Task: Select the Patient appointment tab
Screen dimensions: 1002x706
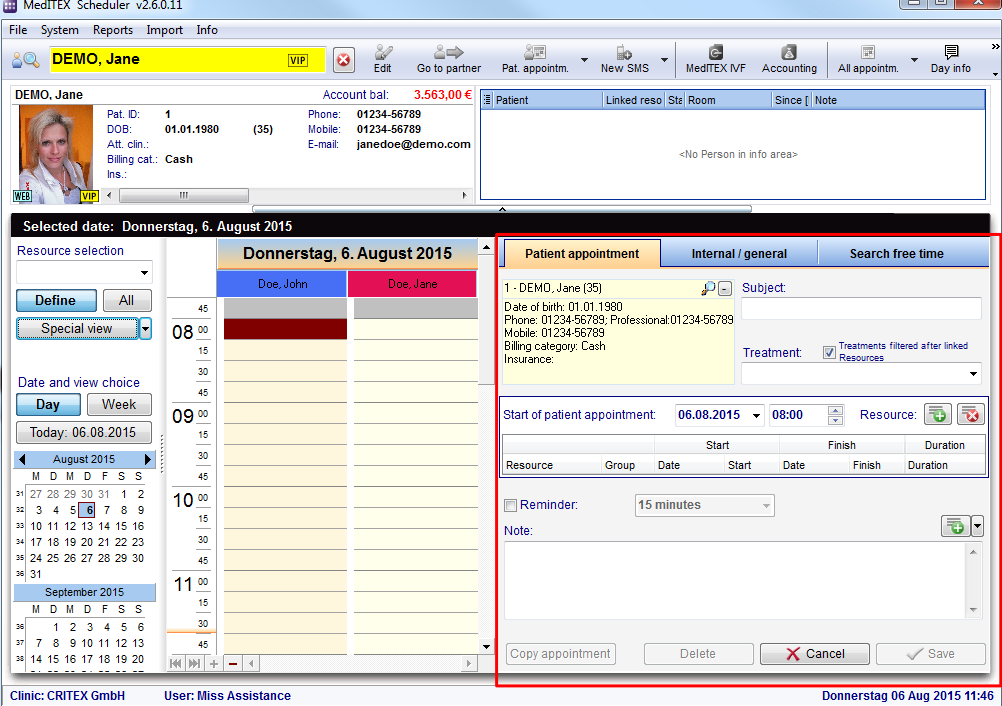Action: pyautogui.click(x=582, y=254)
